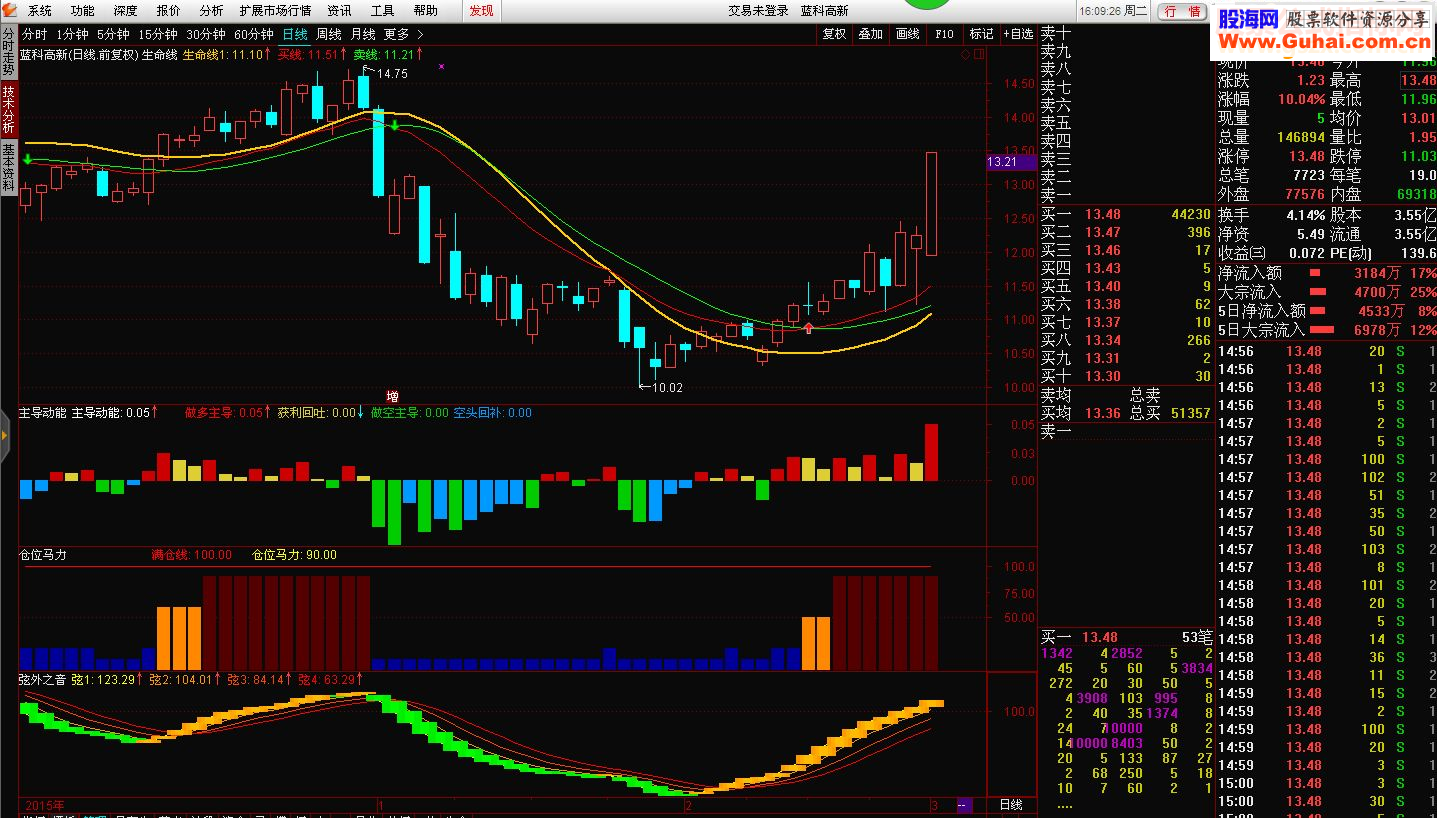Click the 行情 button at top right
Screen dimensions: 1437x818
coord(1182,12)
